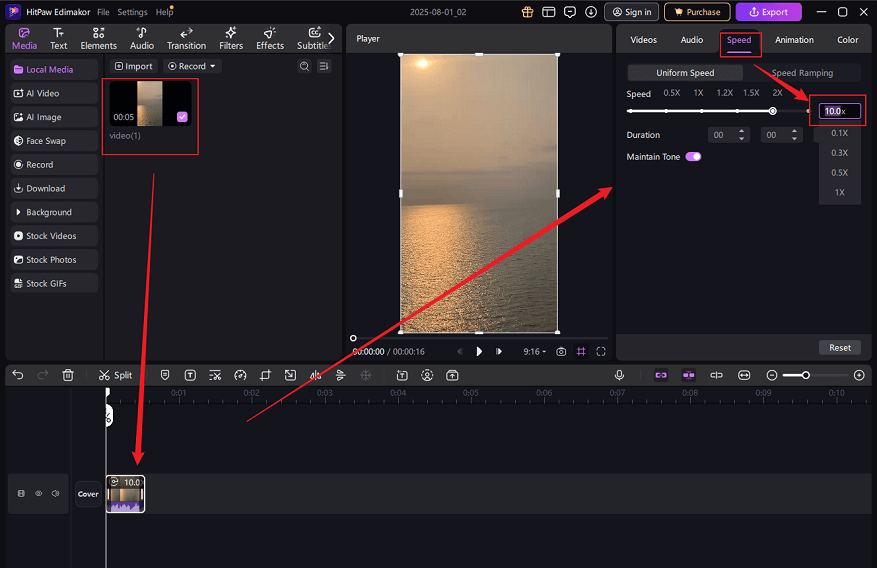877x568 pixels.
Task: Toggle the track visibility eye icon
Action: (x=39, y=494)
